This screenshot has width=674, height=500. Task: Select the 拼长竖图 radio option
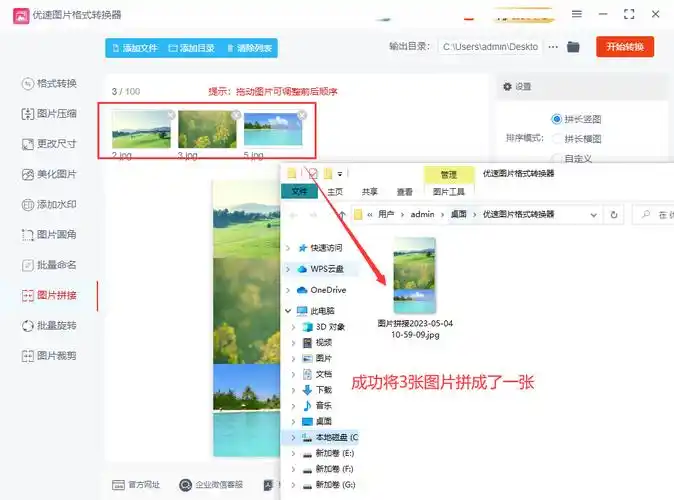557,119
